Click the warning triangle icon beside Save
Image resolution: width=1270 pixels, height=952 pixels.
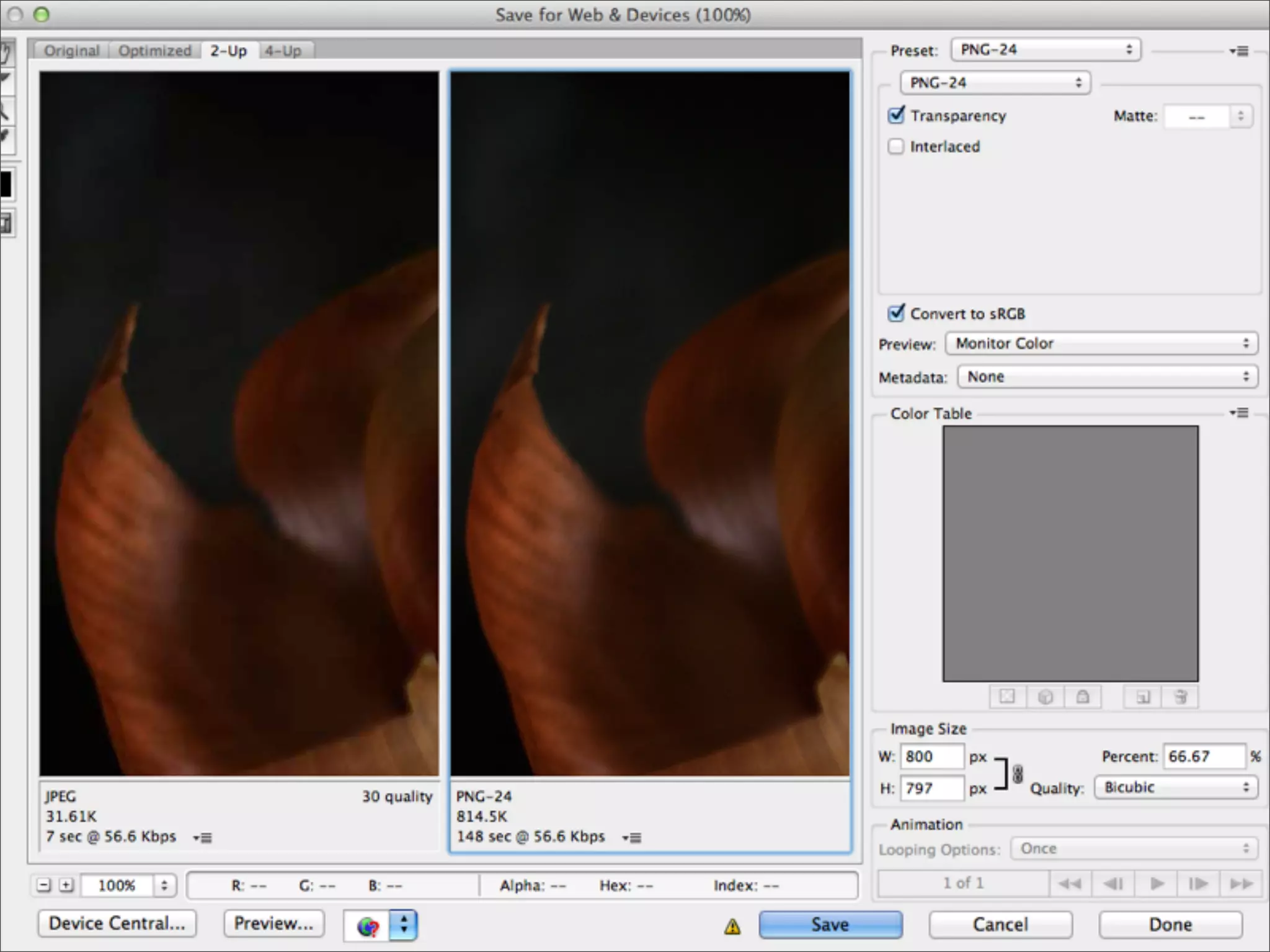[x=732, y=927]
